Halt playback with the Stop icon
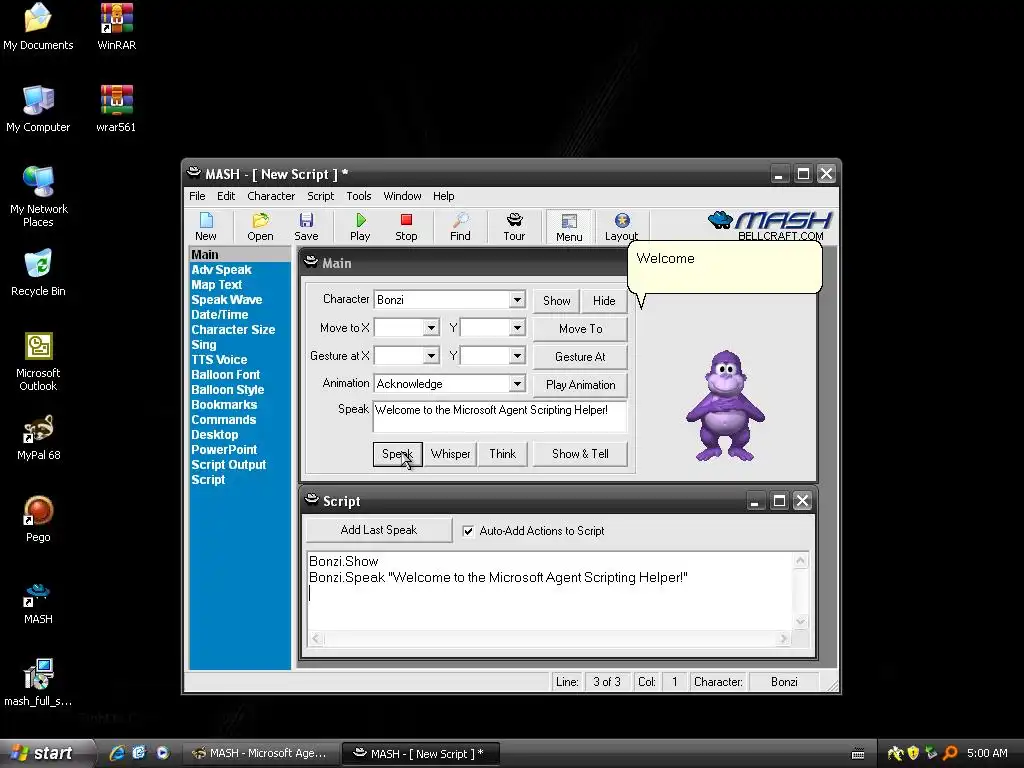1024x768 pixels. (406, 227)
